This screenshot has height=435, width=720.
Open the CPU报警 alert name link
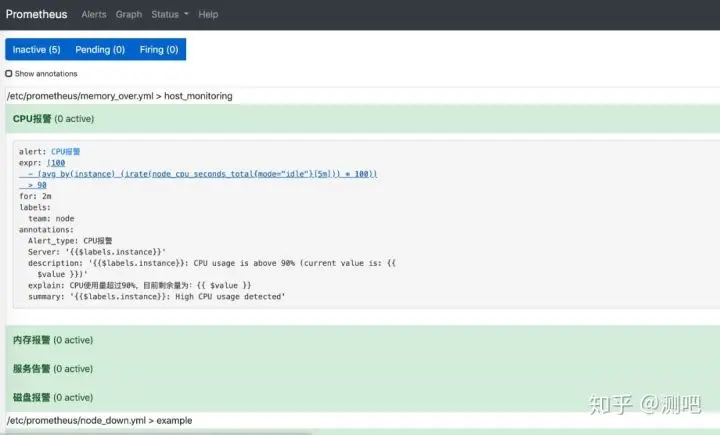(65, 152)
